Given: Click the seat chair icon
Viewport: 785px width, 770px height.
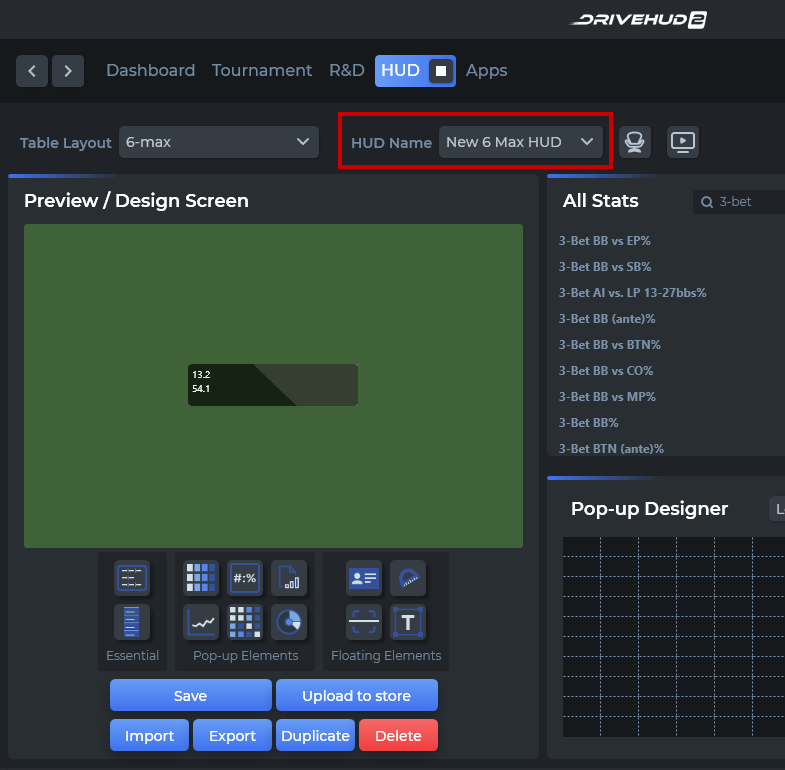Looking at the screenshot, I should pos(635,142).
